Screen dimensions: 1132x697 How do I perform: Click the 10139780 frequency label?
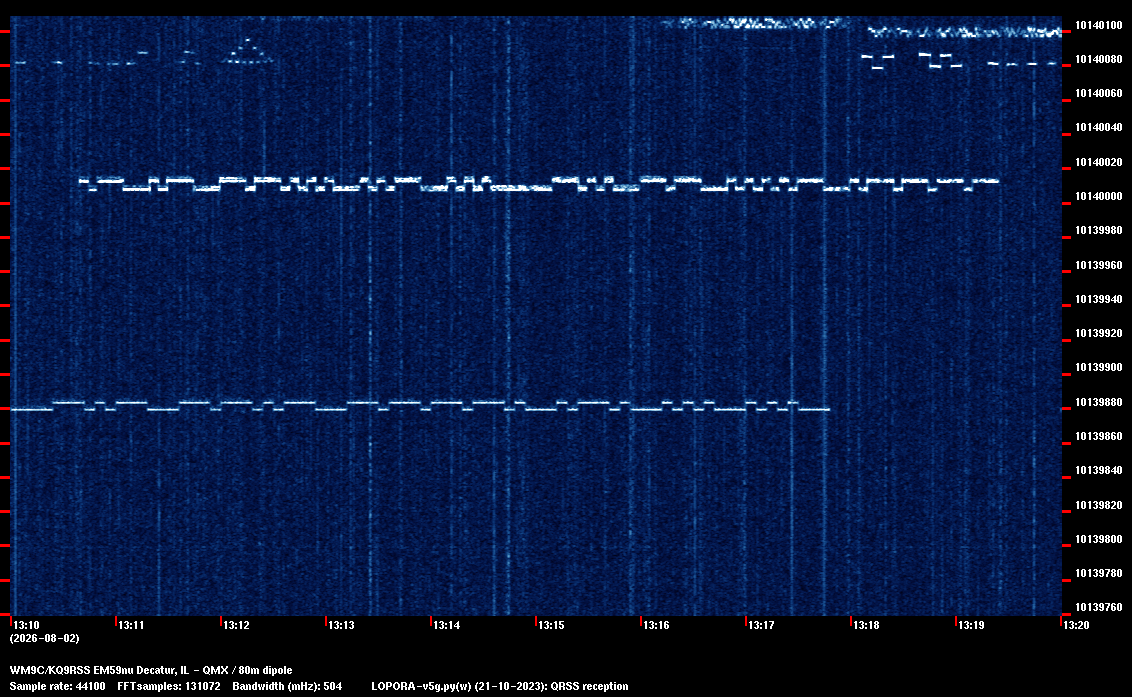(x=1099, y=573)
